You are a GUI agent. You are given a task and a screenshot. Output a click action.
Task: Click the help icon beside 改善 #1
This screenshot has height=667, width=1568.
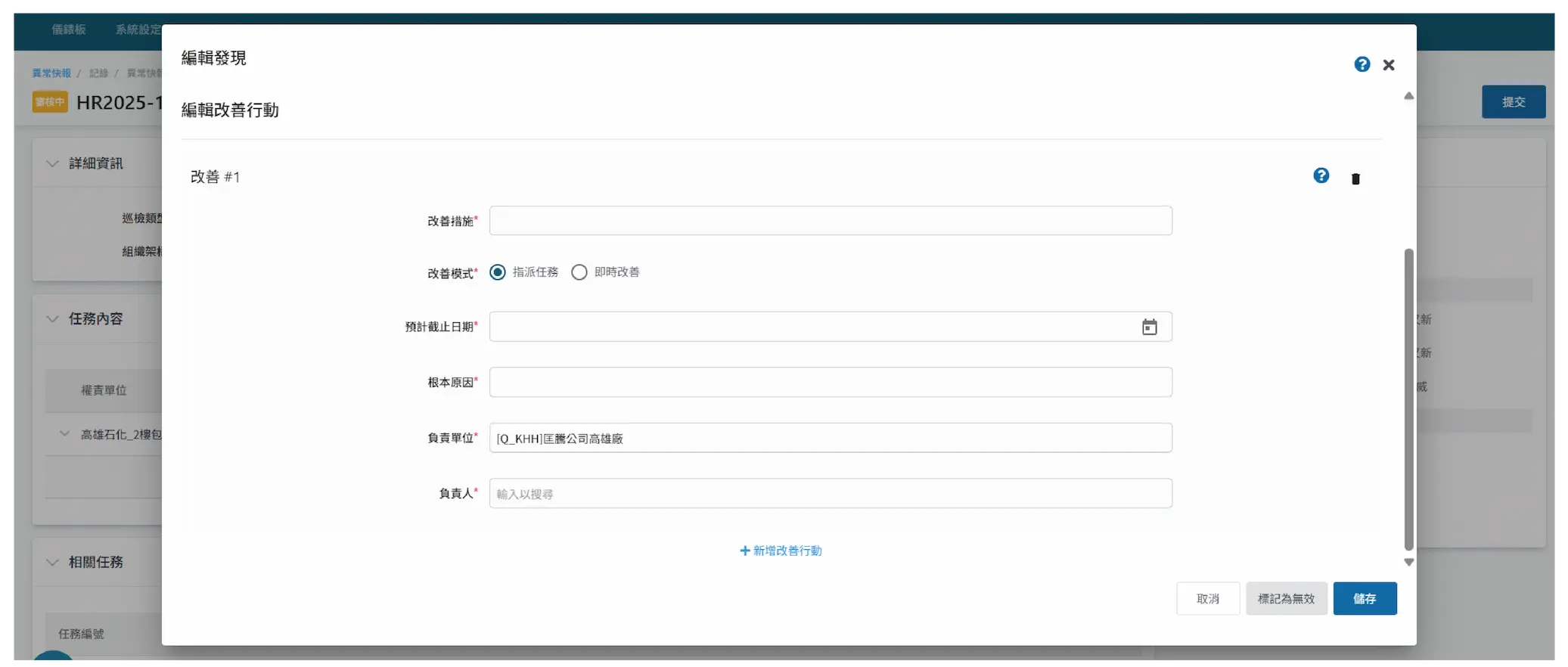(x=1321, y=176)
